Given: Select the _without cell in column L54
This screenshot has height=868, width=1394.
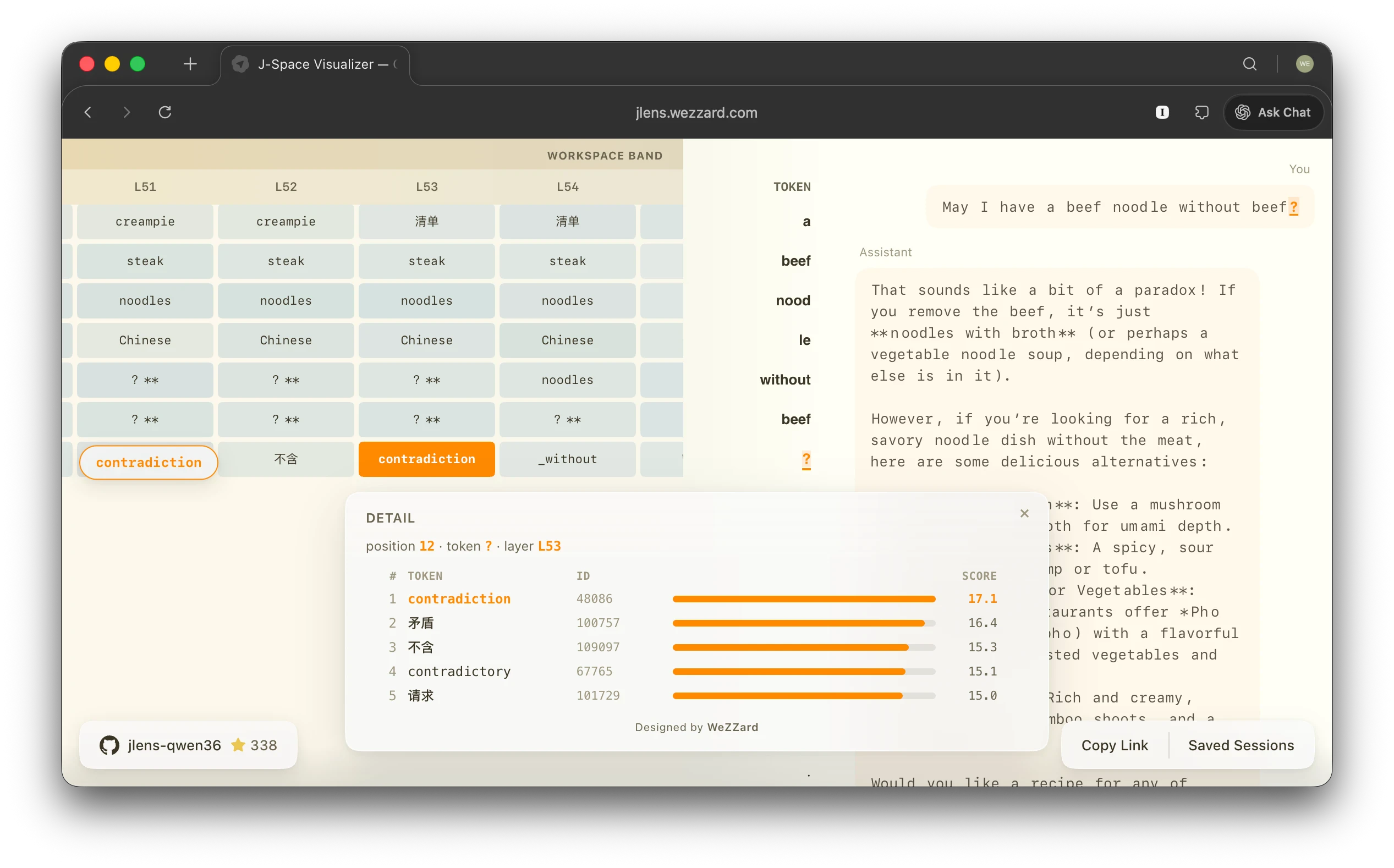Looking at the screenshot, I should coord(567,459).
